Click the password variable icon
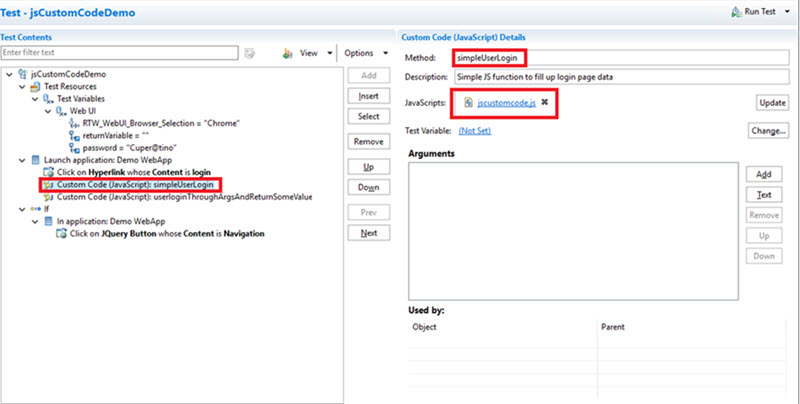The image size is (800, 404). (74, 148)
